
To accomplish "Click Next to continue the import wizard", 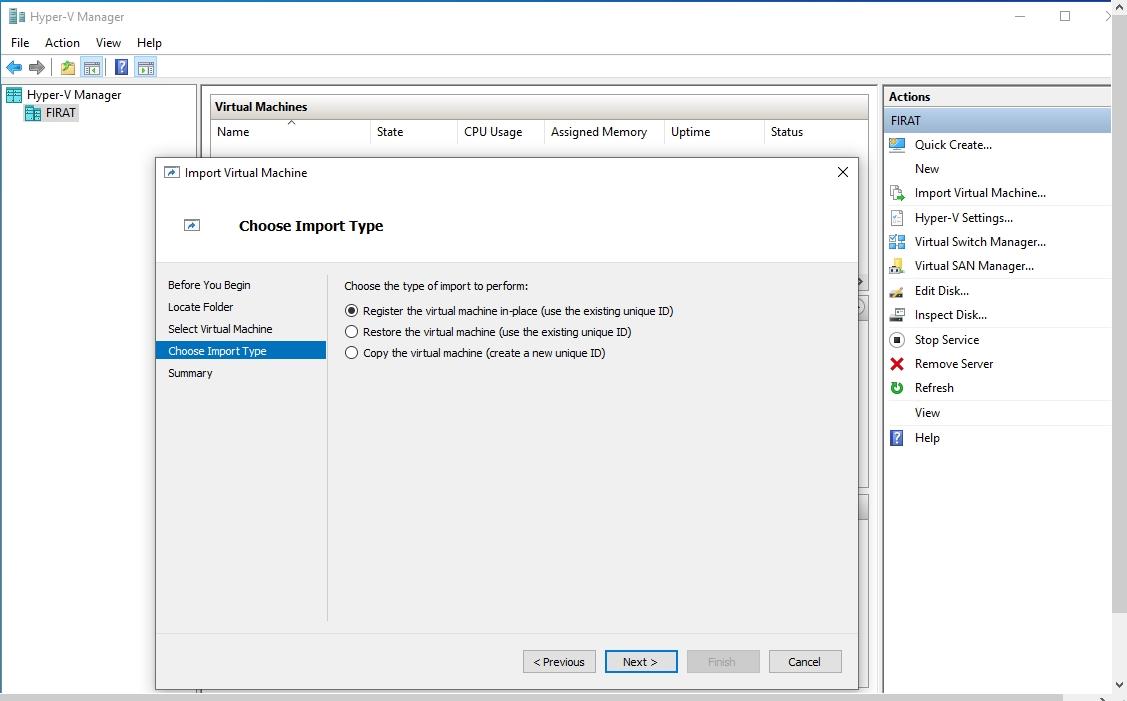I will click(641, 662).
